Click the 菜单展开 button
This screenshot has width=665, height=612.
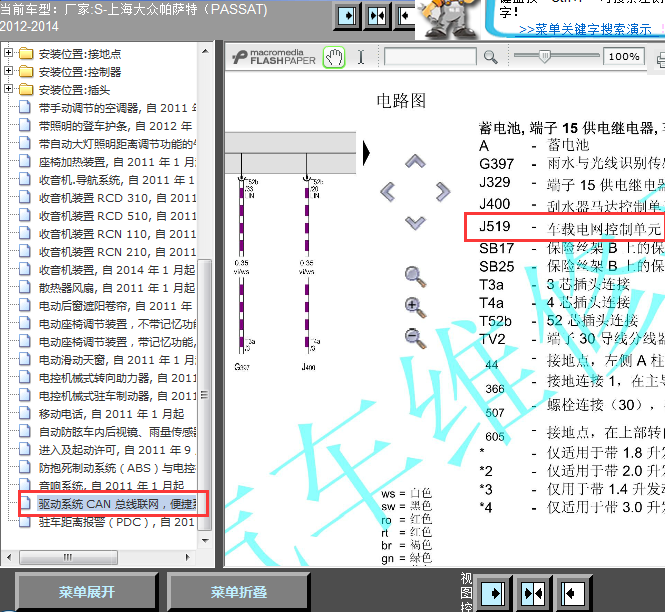(x=87, y=592)
